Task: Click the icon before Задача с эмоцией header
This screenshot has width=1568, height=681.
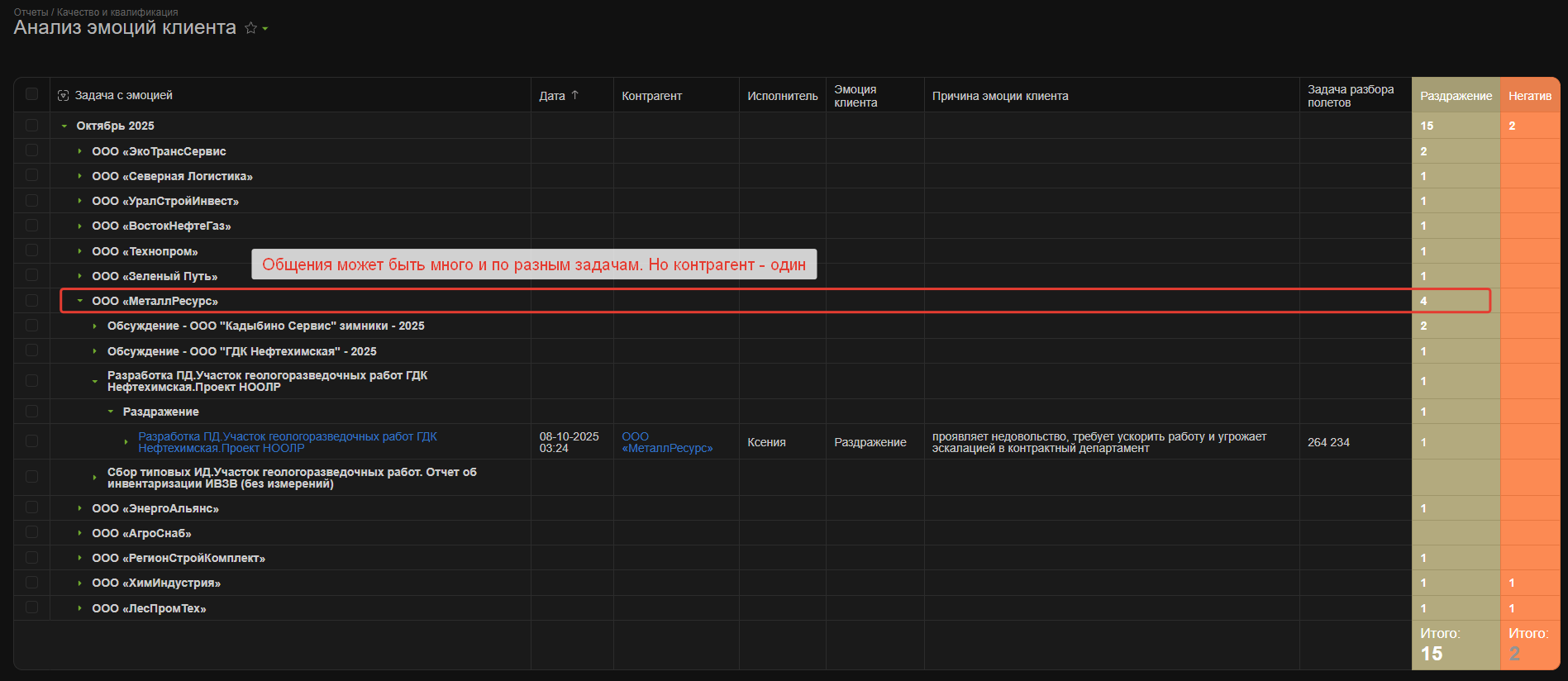Action: coord(64,96)
